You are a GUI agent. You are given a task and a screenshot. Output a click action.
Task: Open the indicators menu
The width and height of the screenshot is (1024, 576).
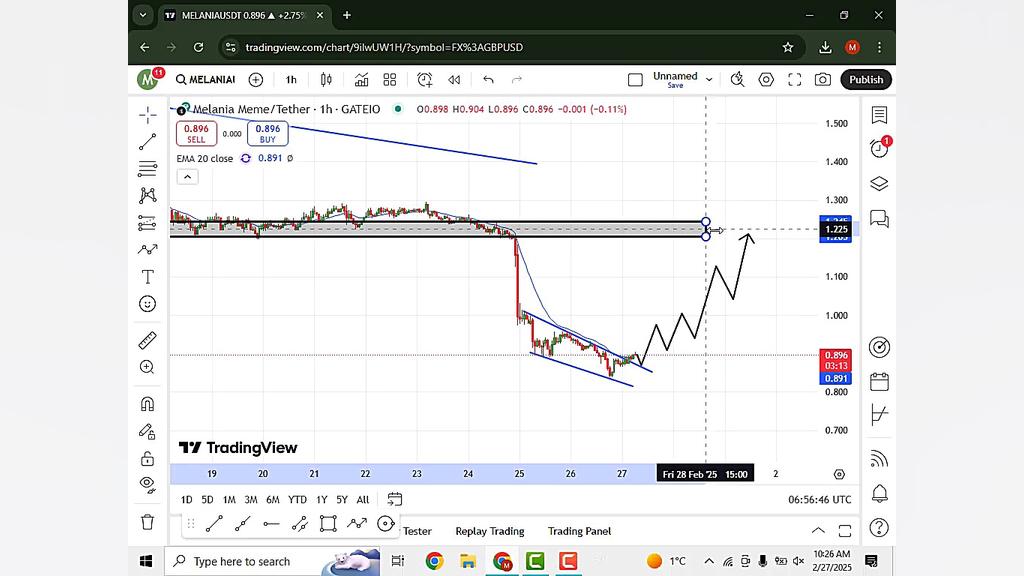[361, 80]
